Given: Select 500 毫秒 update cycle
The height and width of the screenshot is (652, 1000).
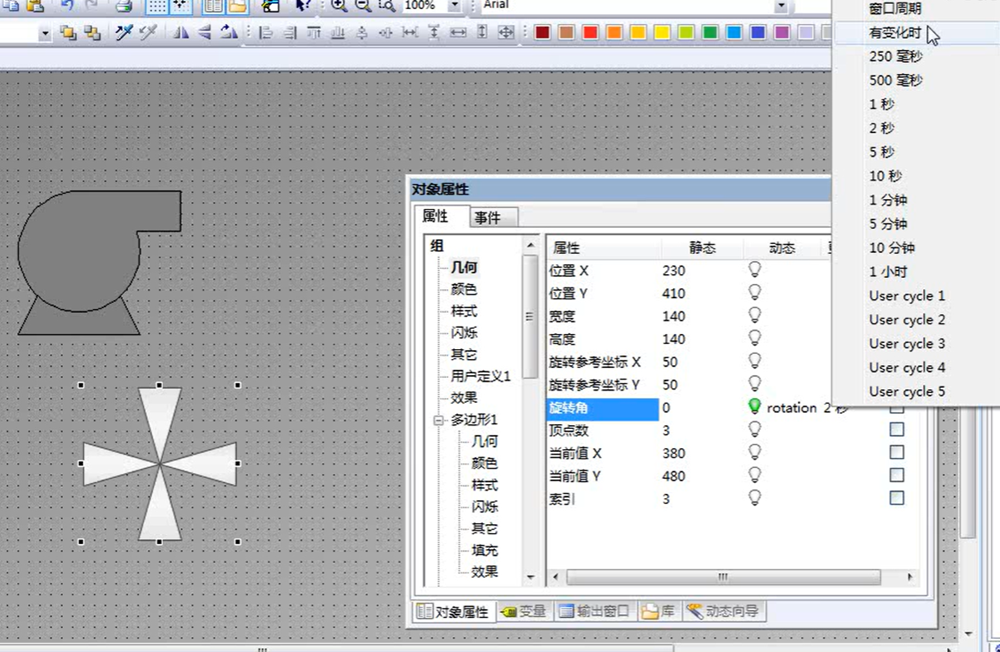Looking at the screenshot, I should point(895,80).
